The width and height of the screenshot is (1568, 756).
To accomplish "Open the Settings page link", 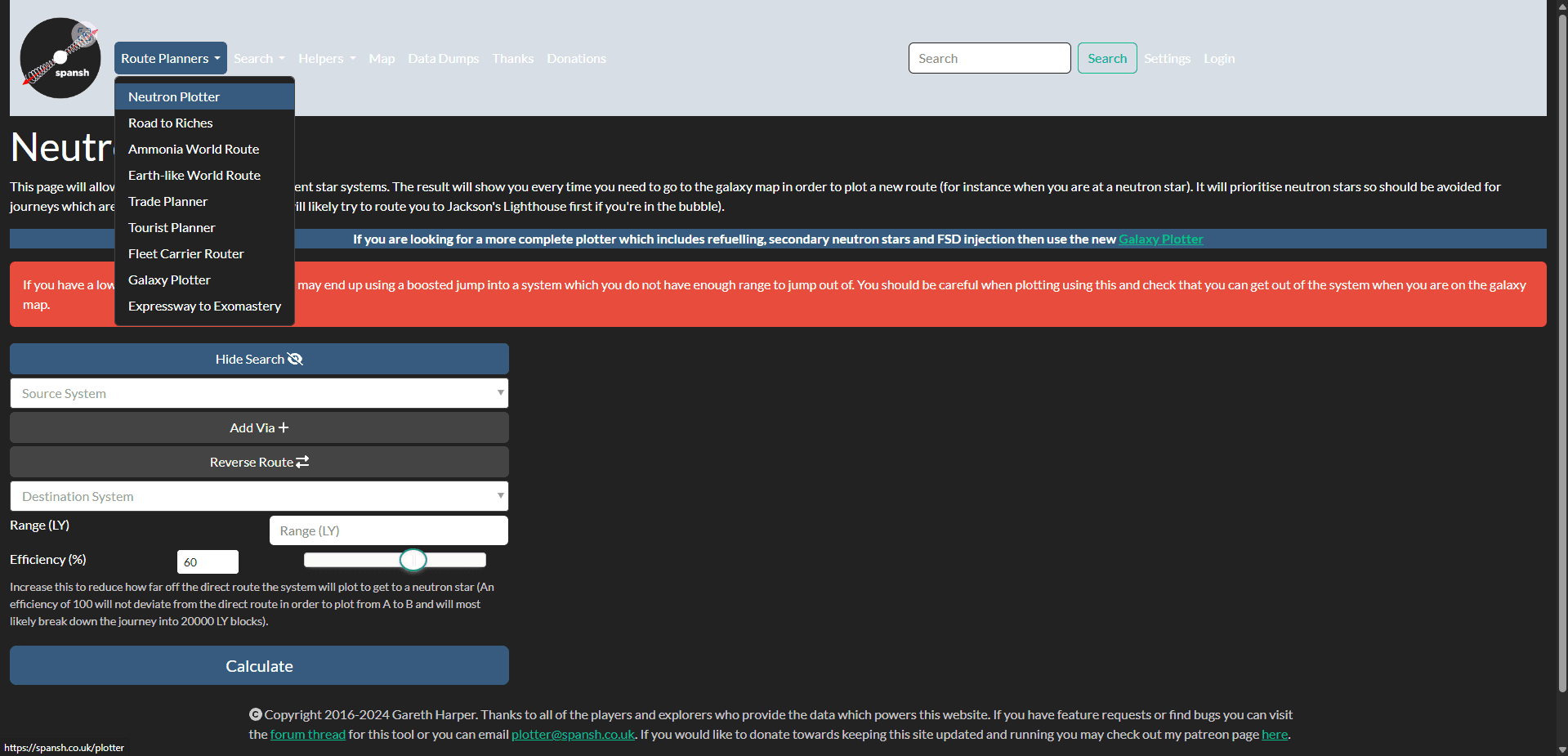I will tap(1167, 59).
